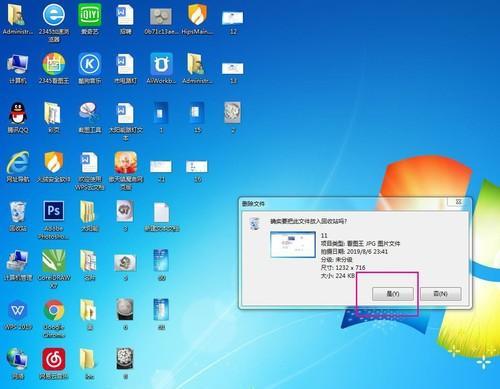Confirm deletion with the Yes (Y) button
This screenshot has width=500, height=389.
pos(393,294)
